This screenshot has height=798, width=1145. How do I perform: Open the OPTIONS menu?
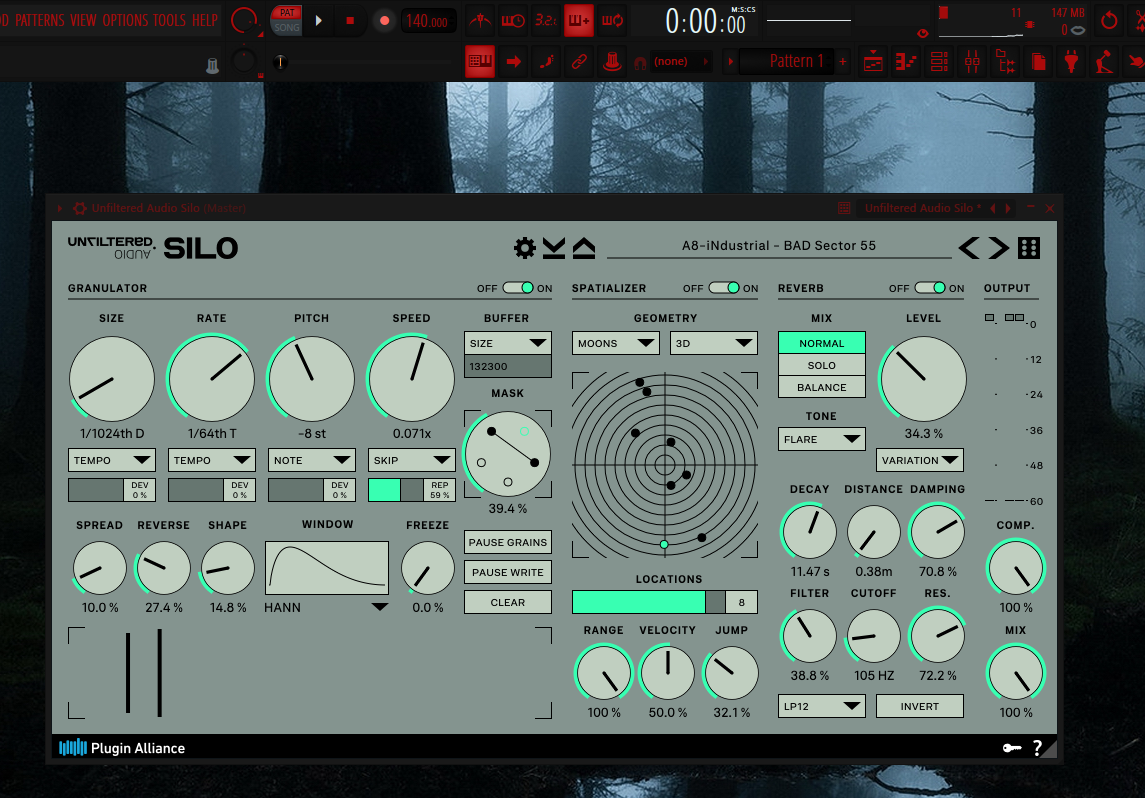[x=125, y=20]
